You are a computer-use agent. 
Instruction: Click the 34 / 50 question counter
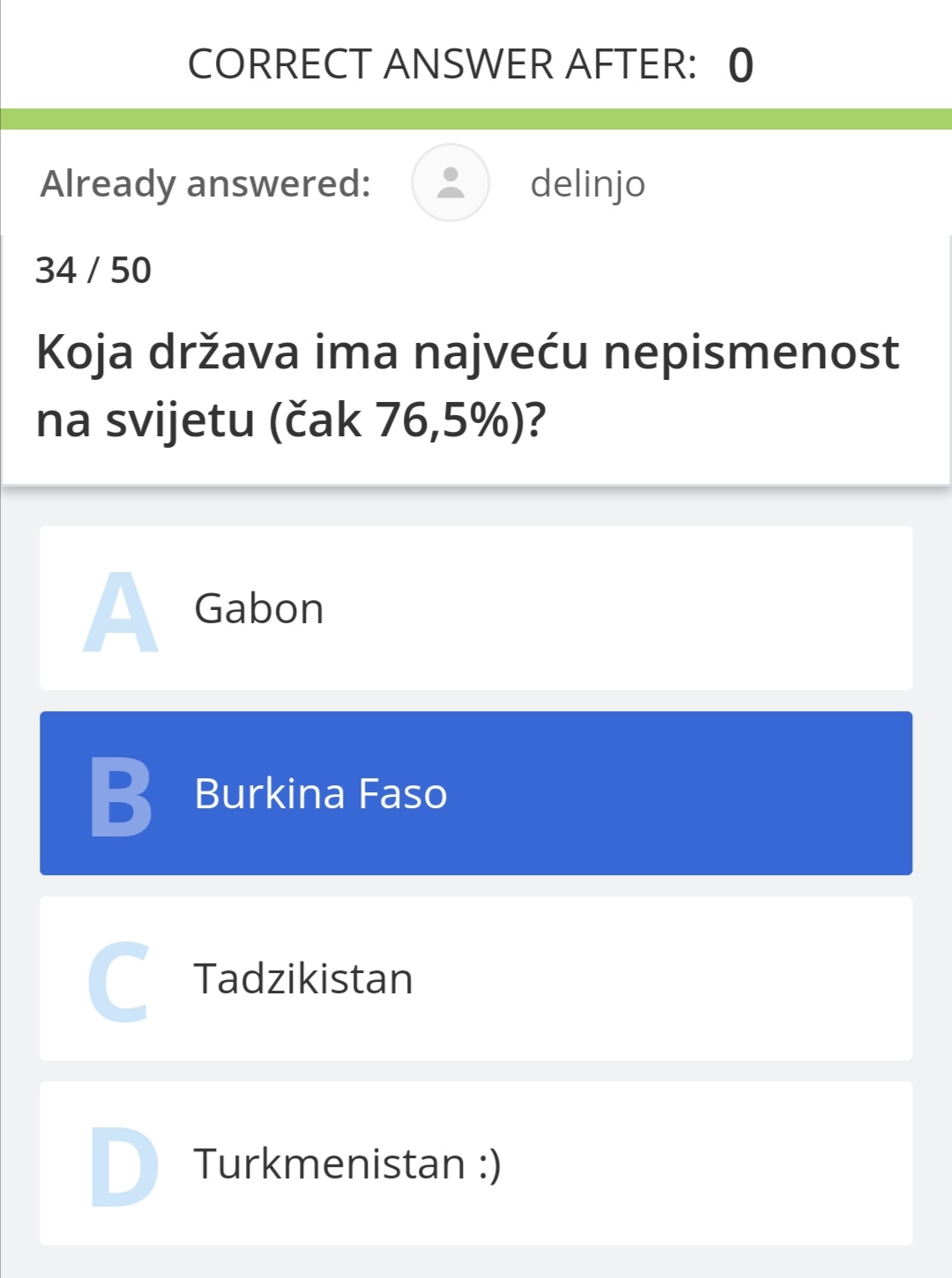93,271
